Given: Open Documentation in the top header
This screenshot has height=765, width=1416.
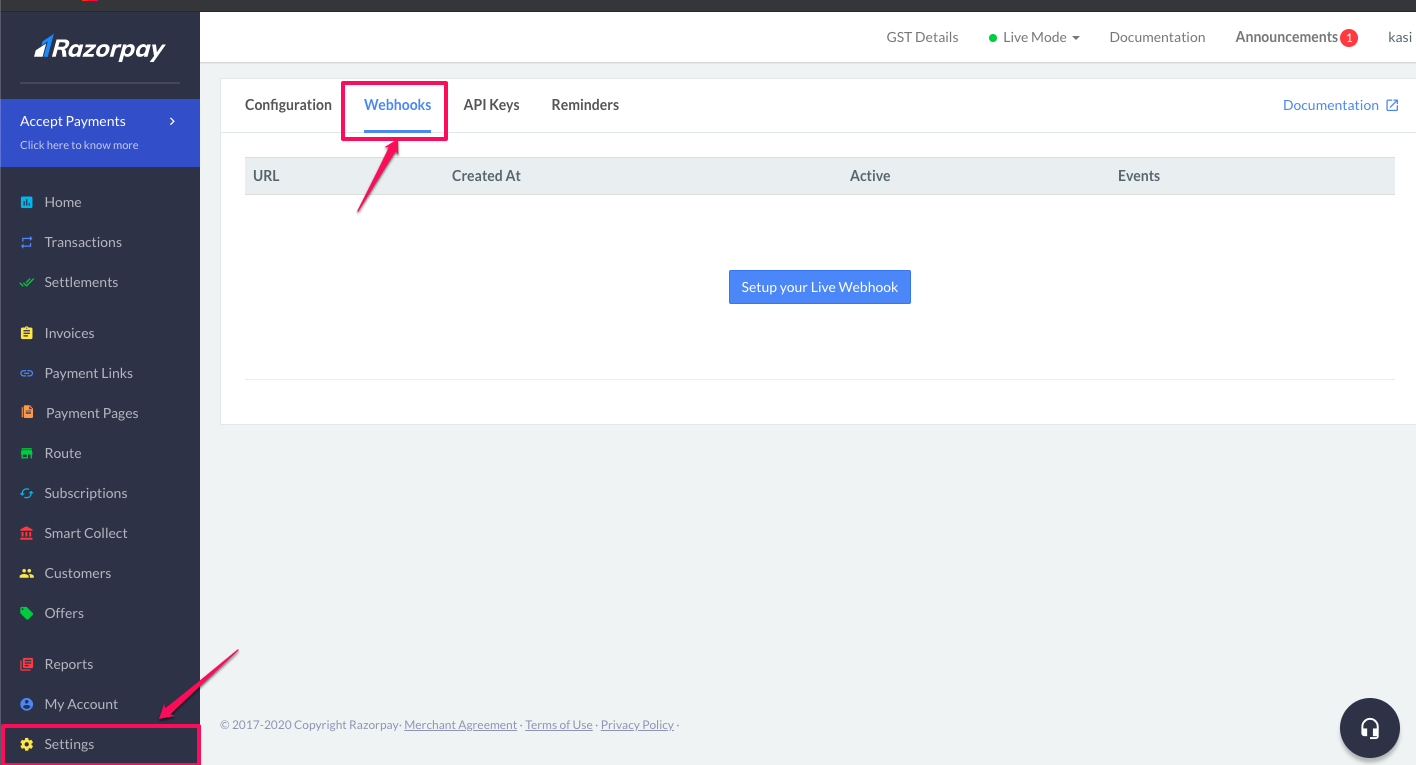Looking at the screenshot, I should (1157, 37).
